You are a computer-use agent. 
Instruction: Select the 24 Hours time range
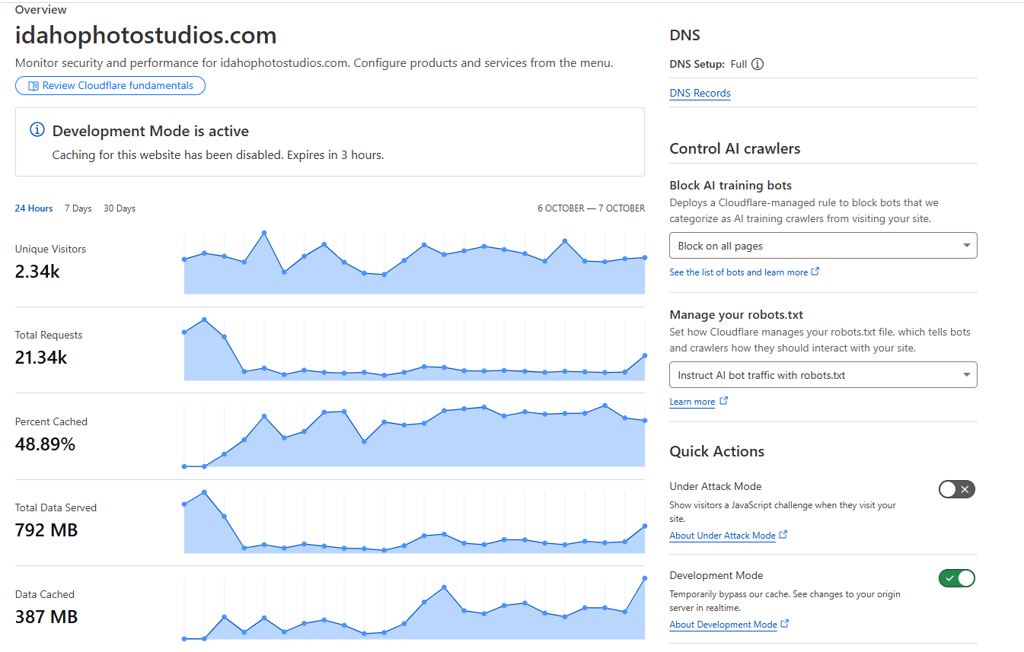pyautogui.click(x=34, y=208)
